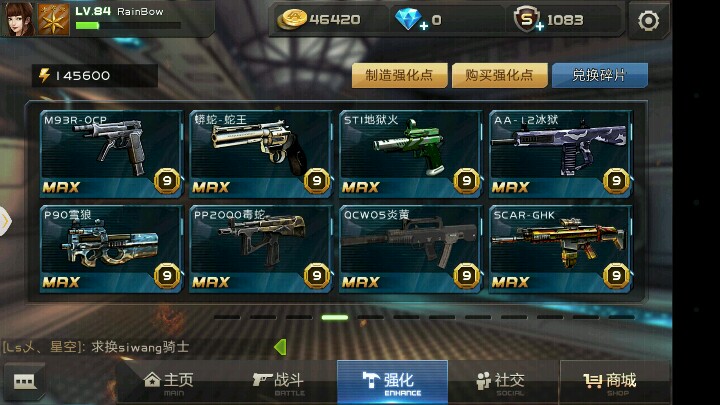Select the SCAR-GHK weapon card
Image resolution: width=720 pixels, height=405 pixels.
[x=561, y=248]
